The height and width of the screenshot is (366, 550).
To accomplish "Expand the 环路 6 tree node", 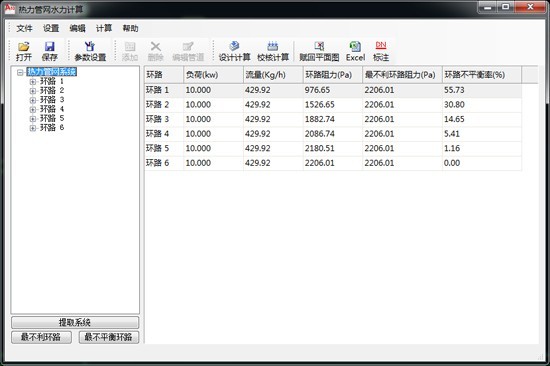I will point(33,128).
